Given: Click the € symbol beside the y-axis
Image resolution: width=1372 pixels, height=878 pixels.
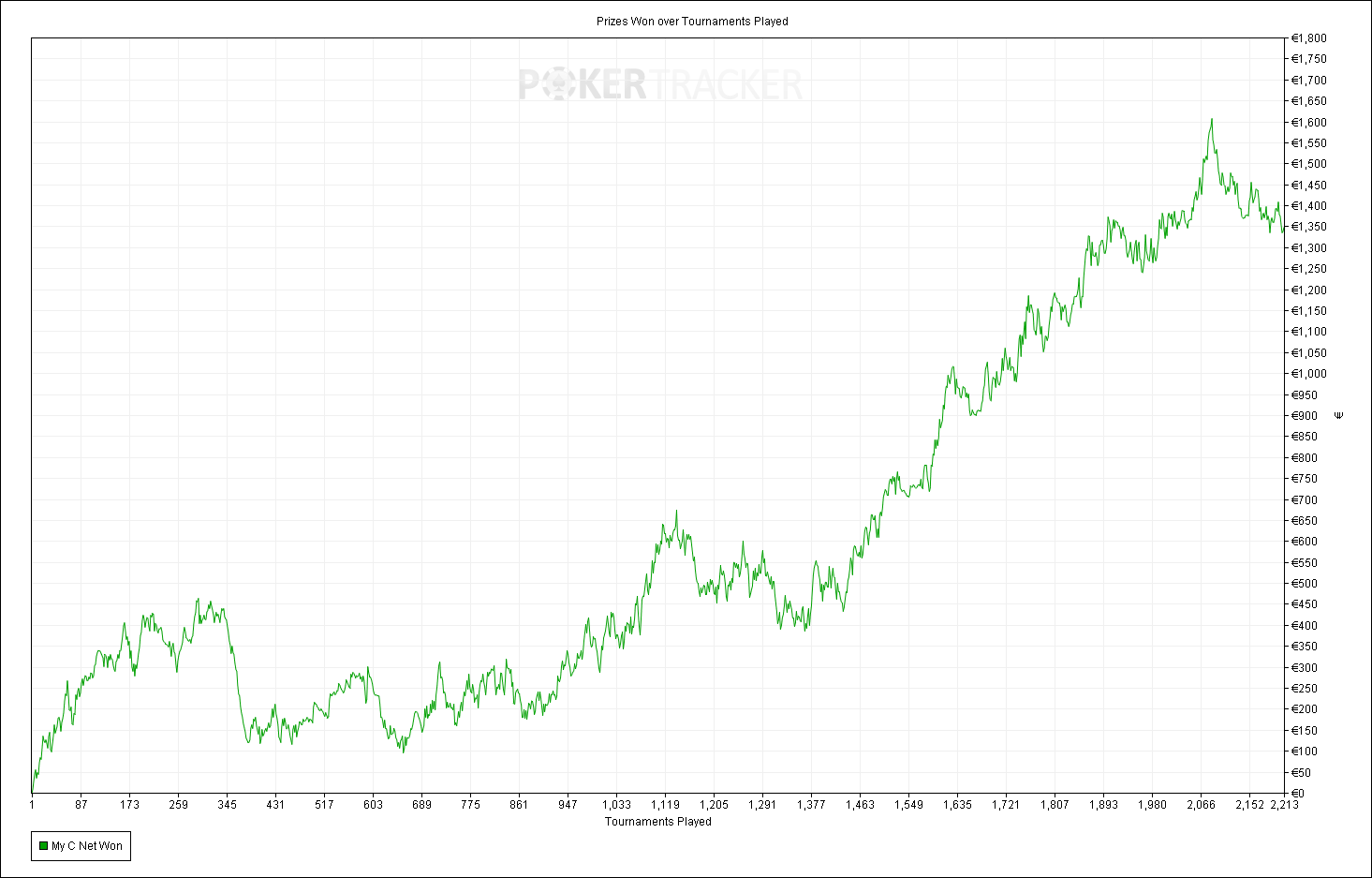Looking at the screenshot, I should click(1338, 415).
